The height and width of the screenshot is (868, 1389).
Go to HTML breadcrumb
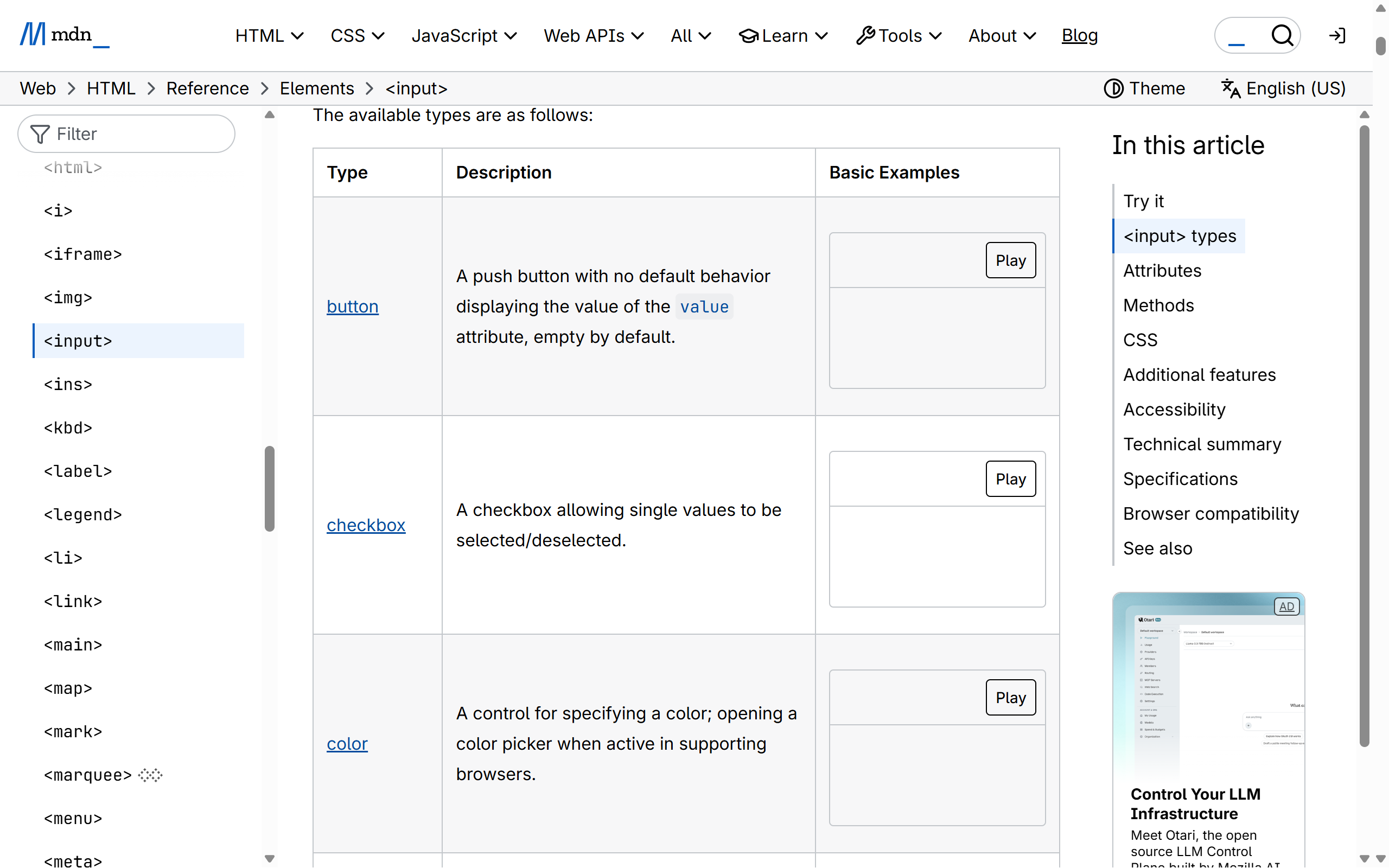[x=111, y=88]
